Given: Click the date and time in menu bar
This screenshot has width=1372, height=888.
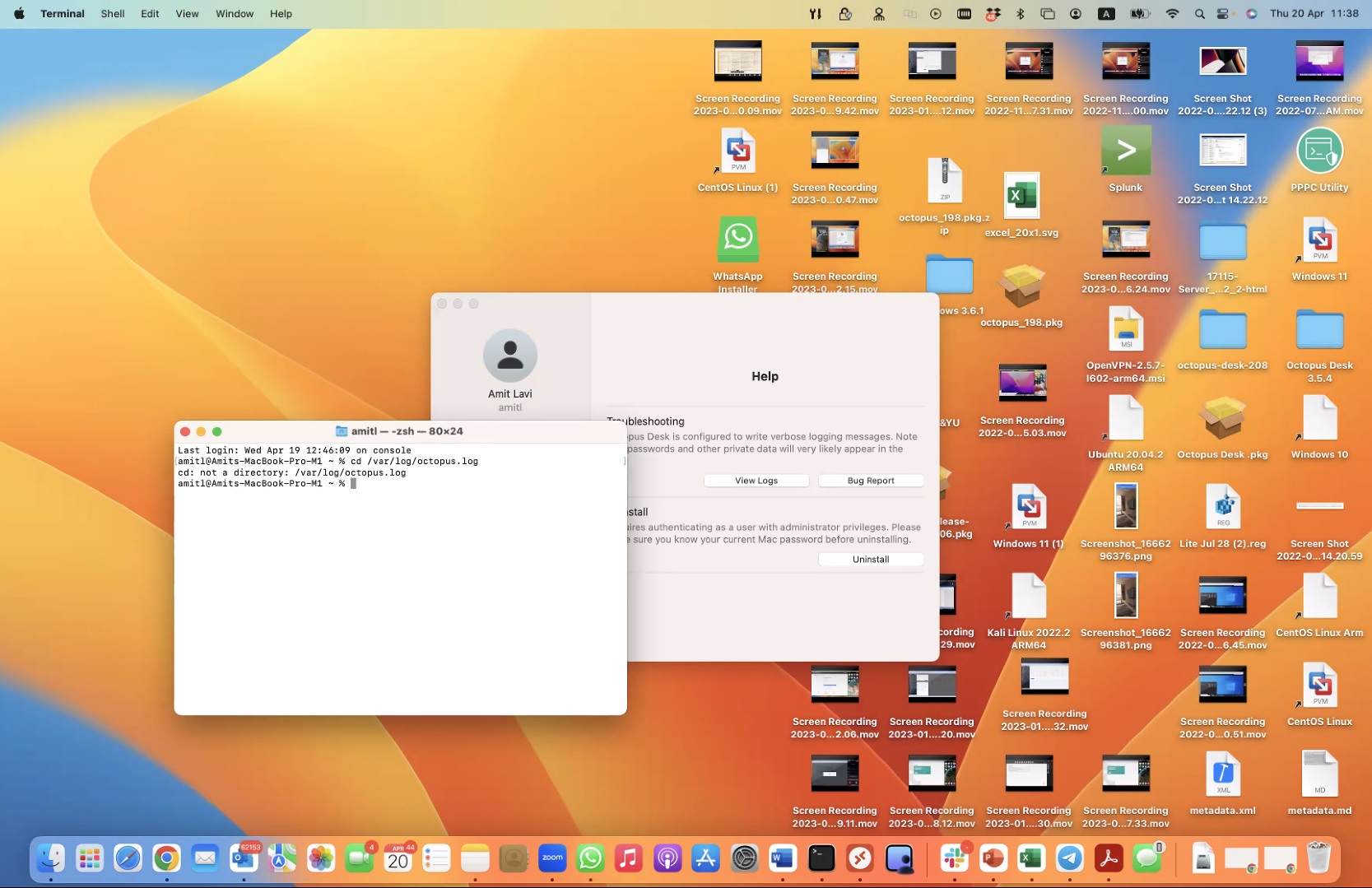Looking at the screenshot, I should [1314, 14].
